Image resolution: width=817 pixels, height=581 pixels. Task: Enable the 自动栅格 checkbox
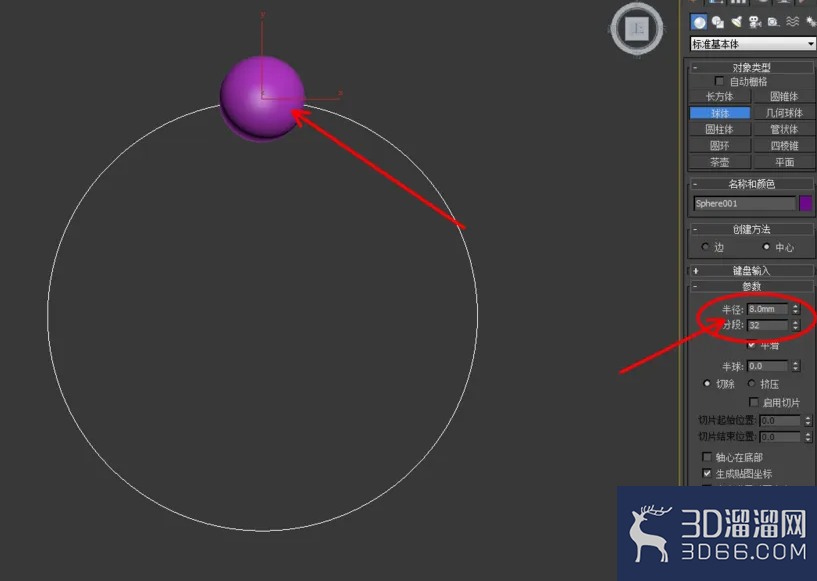719,81
